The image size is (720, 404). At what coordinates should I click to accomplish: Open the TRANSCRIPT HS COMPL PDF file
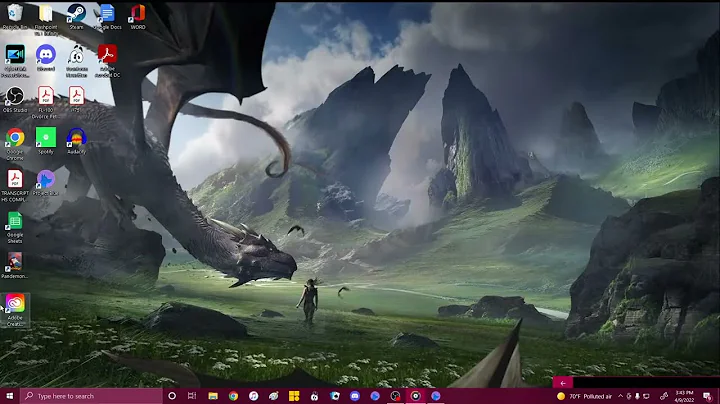[x=15, y=186]
